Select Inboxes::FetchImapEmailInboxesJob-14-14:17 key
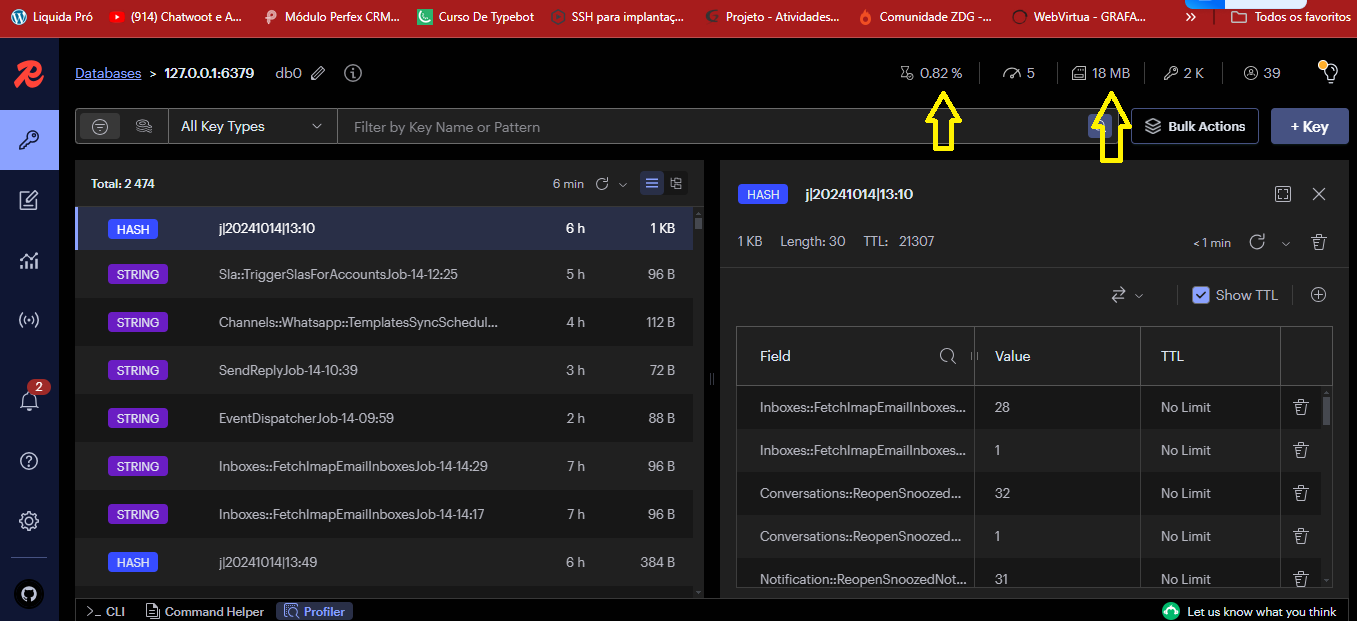This screenshot has height=621, width=1357. [384, 514]
